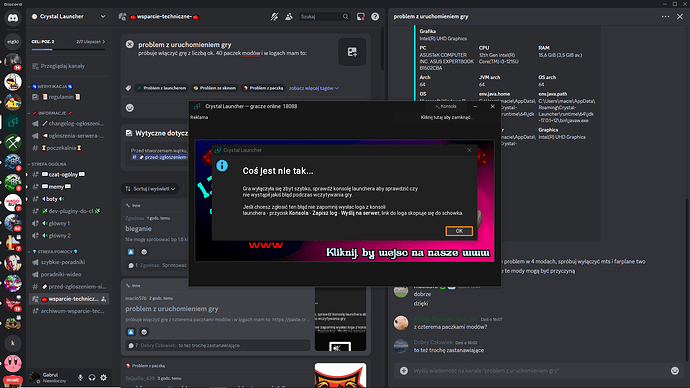Expand Crystal Launcher server menu dropdown
This screenshot has width=690, height=388.
click(x=103, y=17)
